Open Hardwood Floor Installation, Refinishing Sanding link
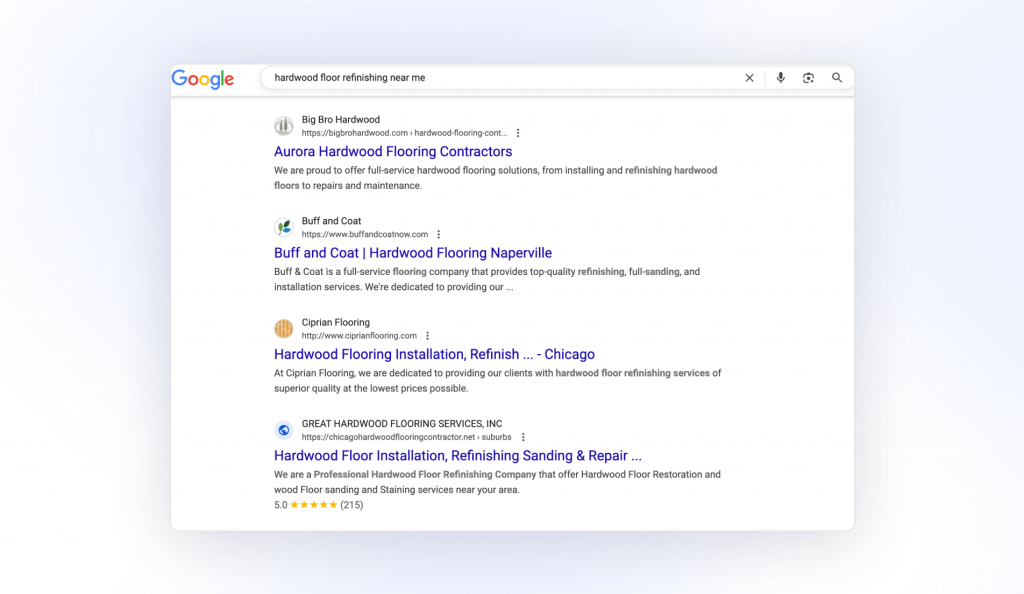The height and width of the screenshot is (594, 1024). (458, 456)
